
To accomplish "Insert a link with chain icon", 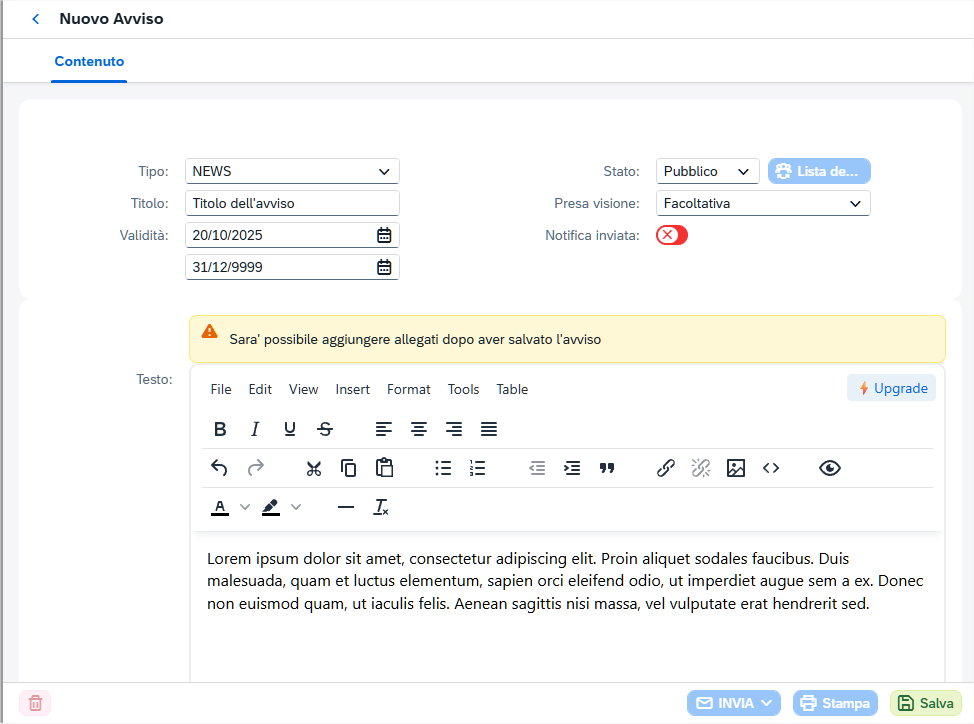I will pyautogui.click(x=666, y=468).
